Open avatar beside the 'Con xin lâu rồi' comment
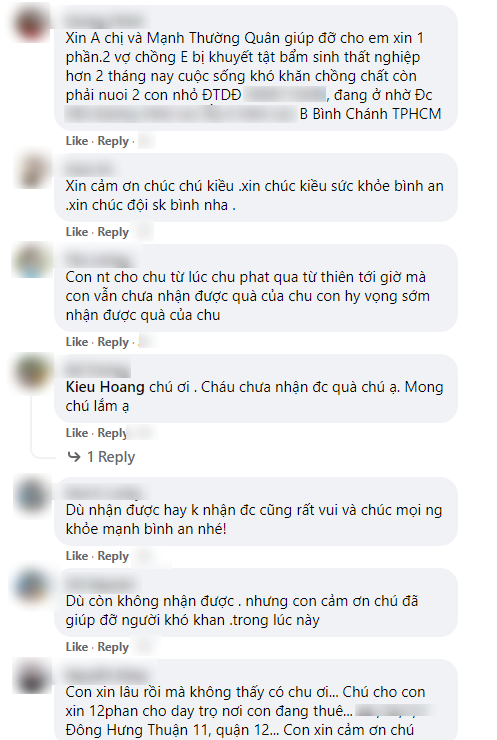The image size is (497, 740). click(32, 677)
